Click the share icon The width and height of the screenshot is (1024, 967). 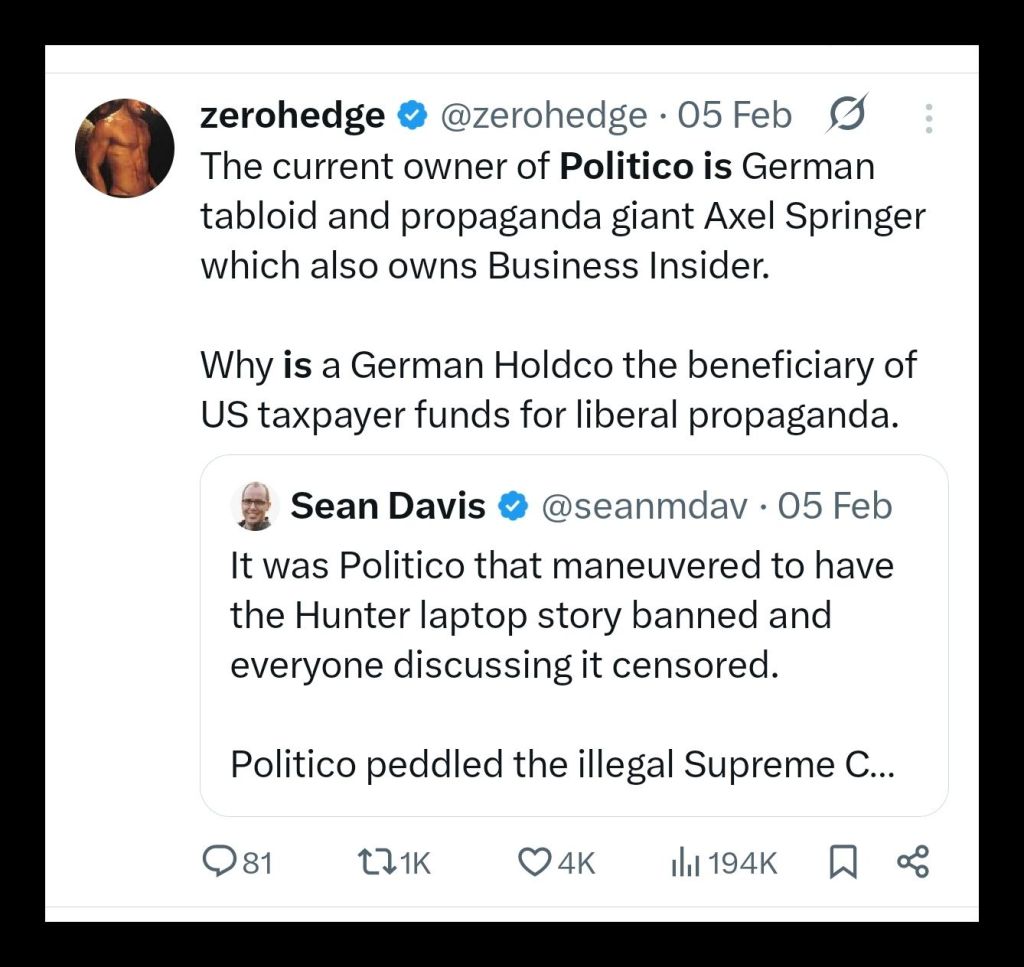912,862
